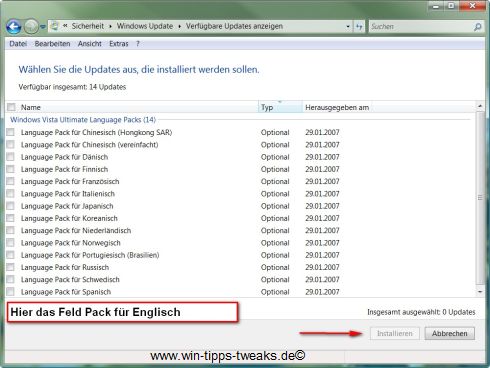Sort by Herausgegeben am column header
The width and height of the screenshot is (490, 368).
pyautogui.click(x=337, y=107)
